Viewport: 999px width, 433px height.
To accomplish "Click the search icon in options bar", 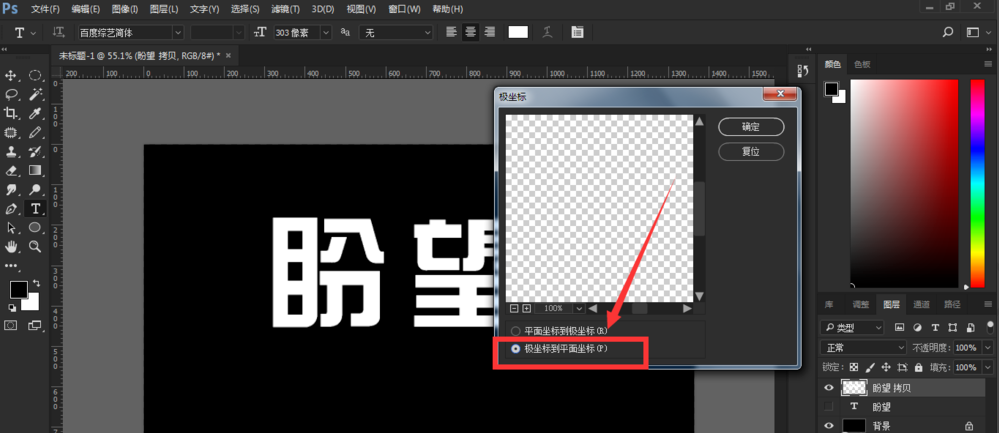I will point(948,32).
